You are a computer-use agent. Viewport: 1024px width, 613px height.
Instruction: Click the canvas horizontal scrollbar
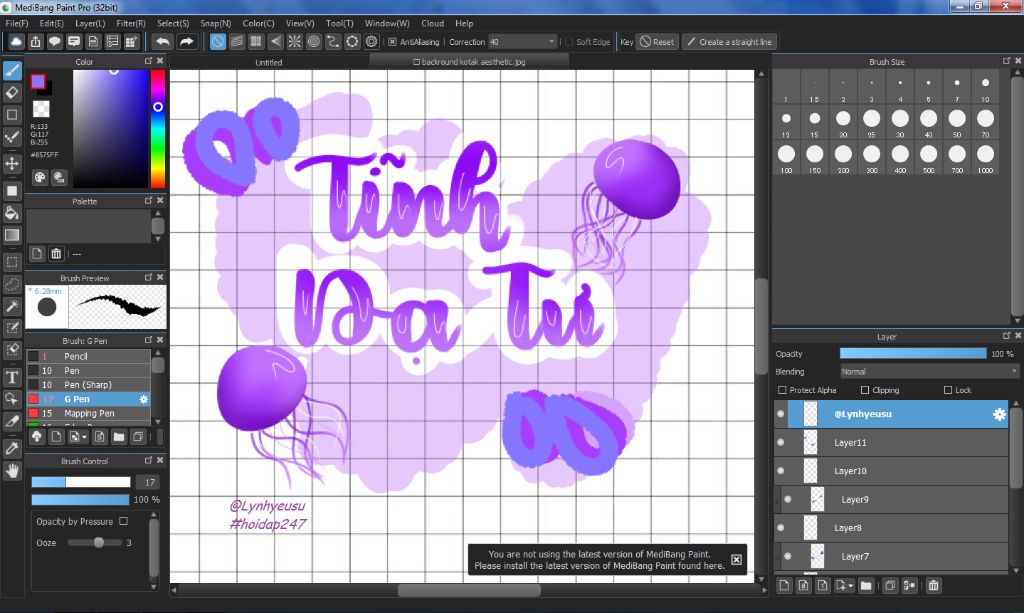tap(469, 590)
